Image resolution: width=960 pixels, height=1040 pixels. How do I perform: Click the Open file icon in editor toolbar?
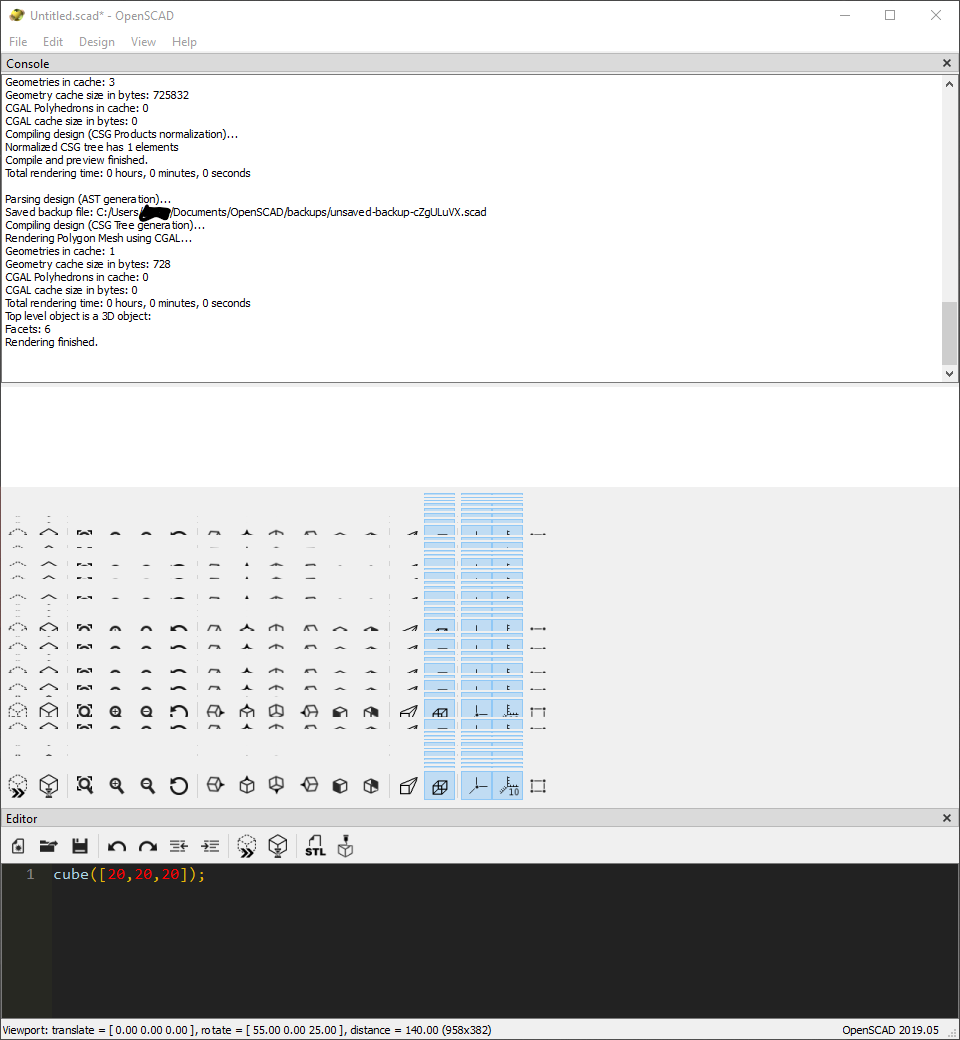48,846
